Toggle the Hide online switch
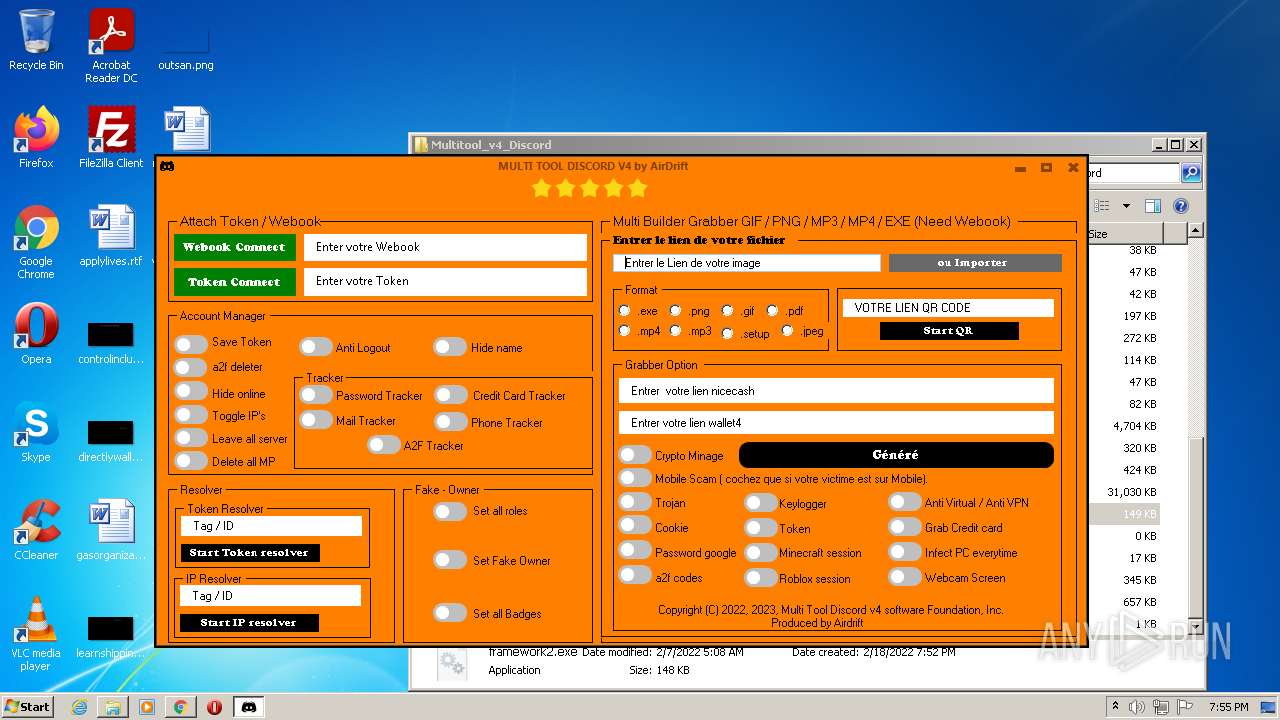The image size is (1280, 720). point(191,392)
